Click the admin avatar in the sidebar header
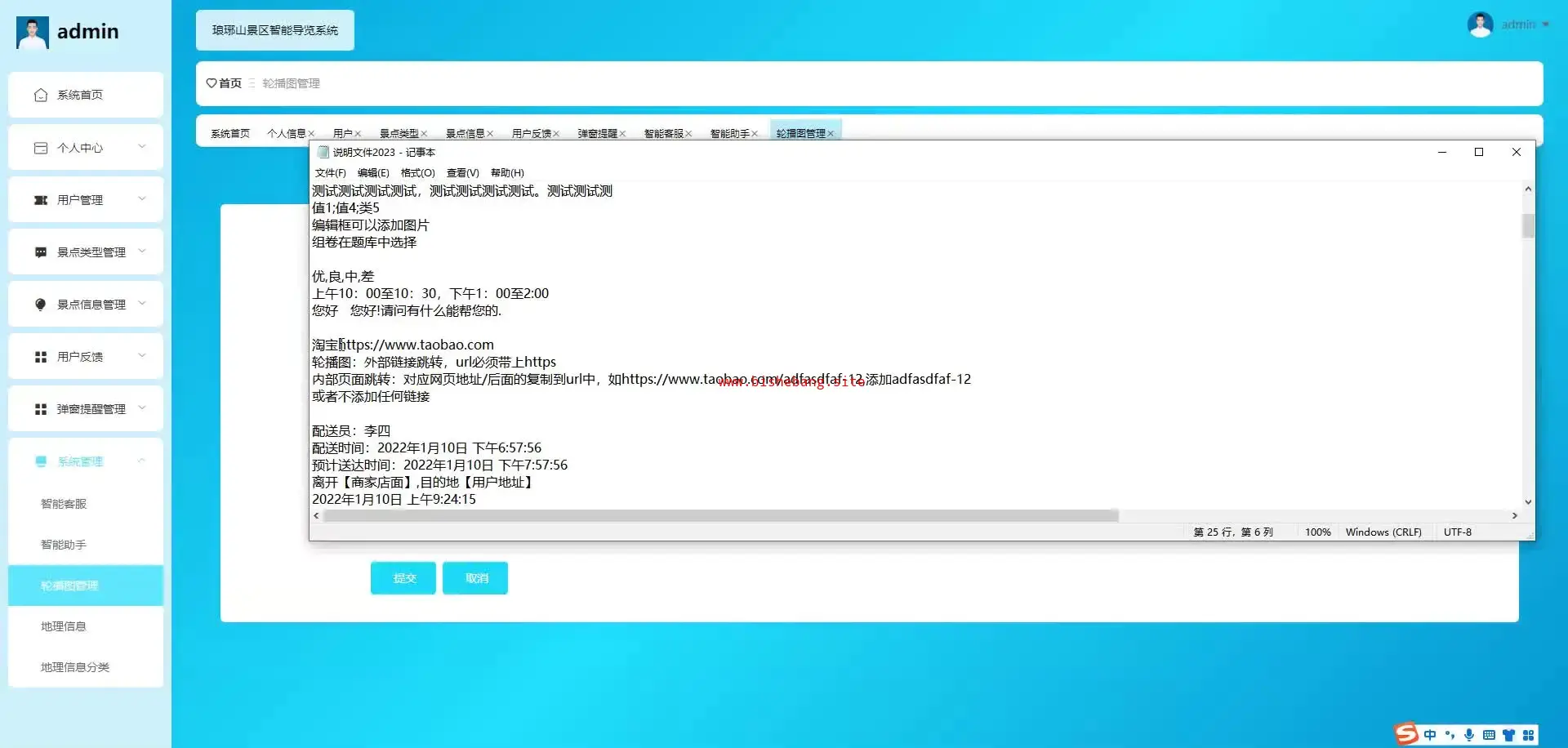 click(33, 33)
